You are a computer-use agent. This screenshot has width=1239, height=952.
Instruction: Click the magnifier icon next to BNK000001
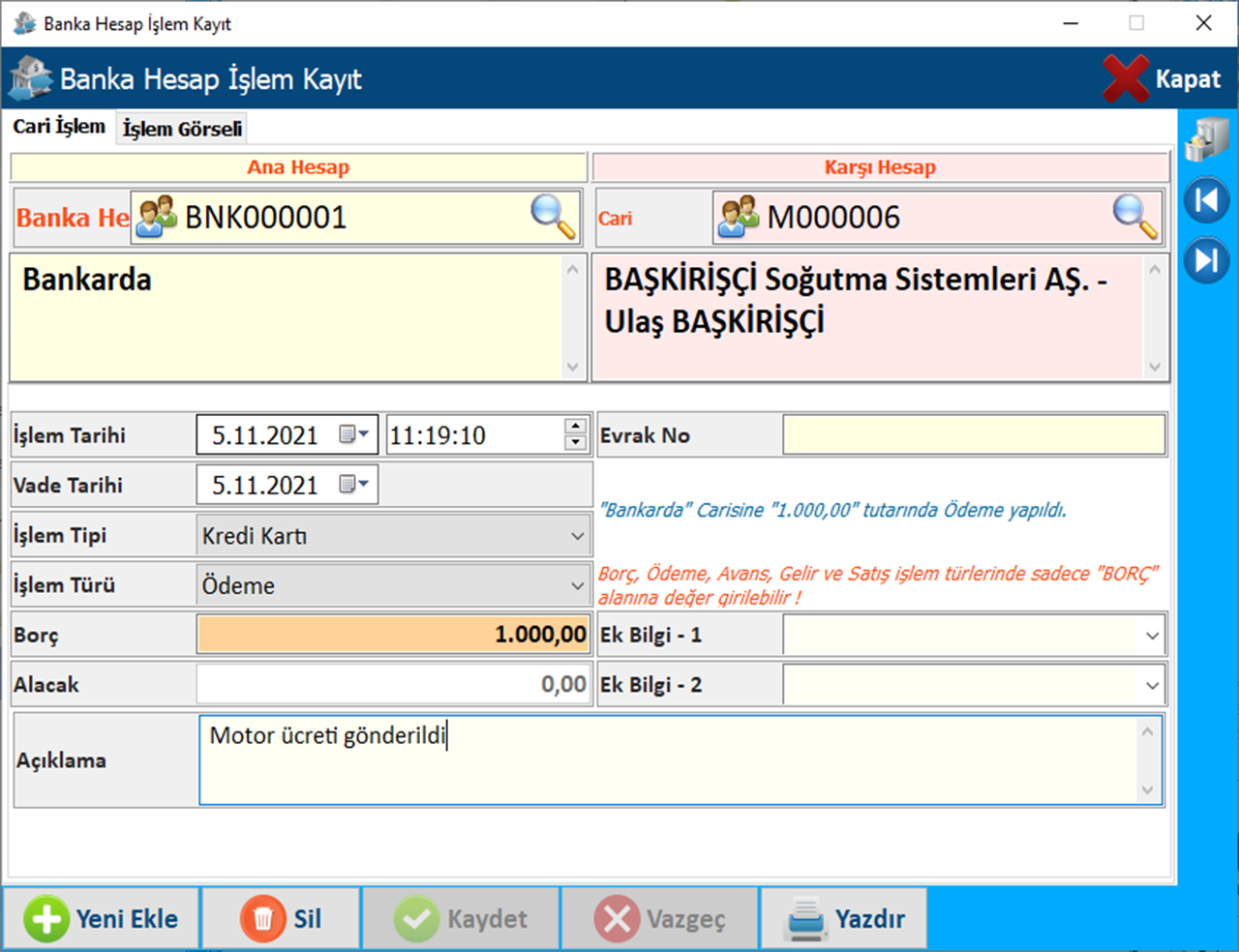[x=553, y=216]
